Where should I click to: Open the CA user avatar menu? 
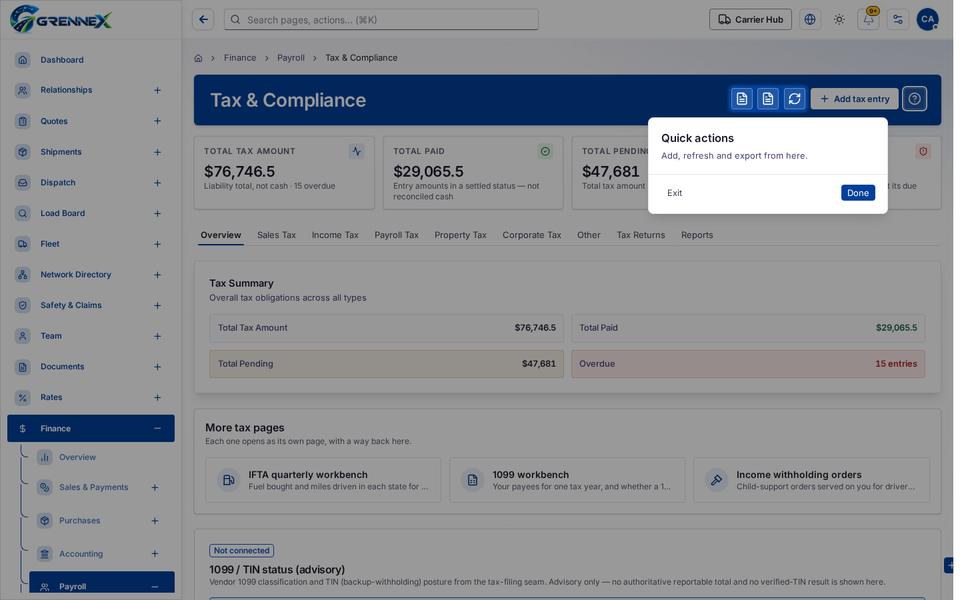click(x=928, y=20)
